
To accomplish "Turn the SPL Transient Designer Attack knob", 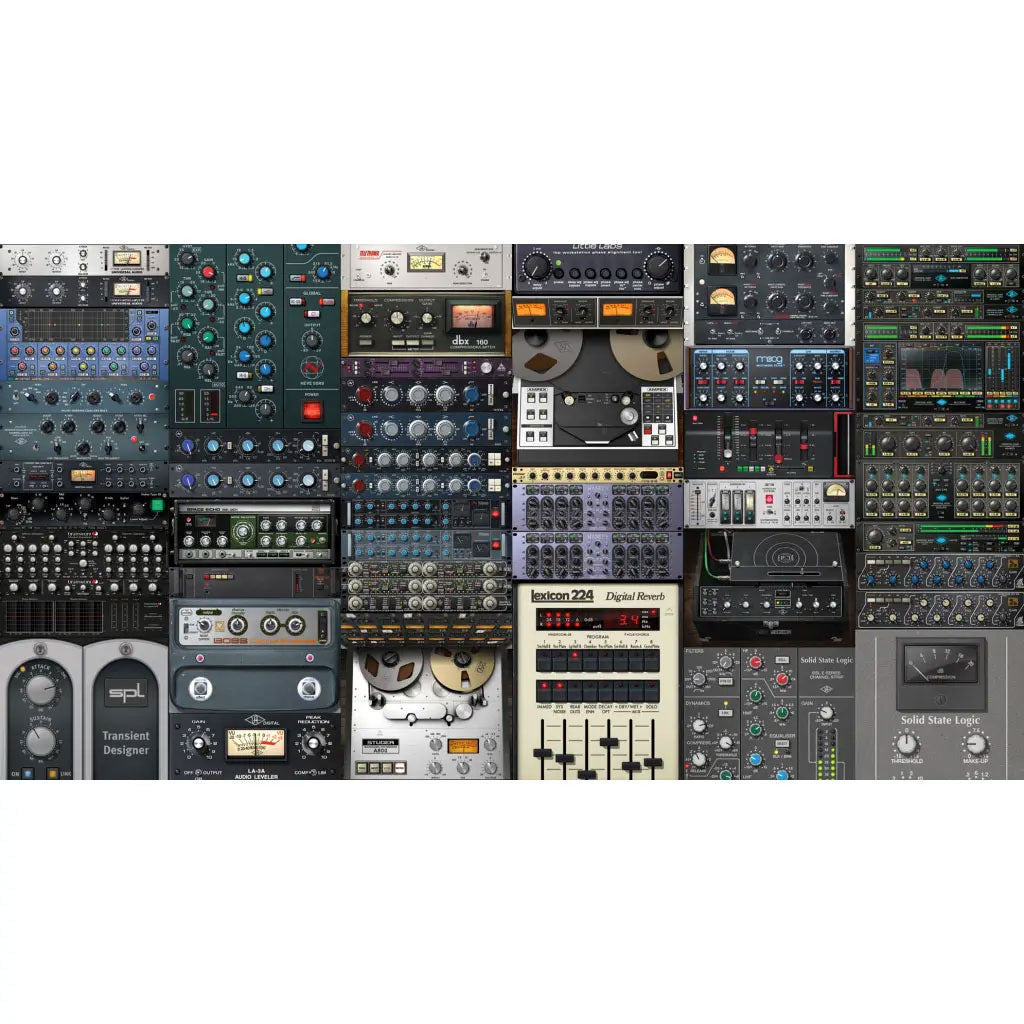I will (x=40, y=689).
